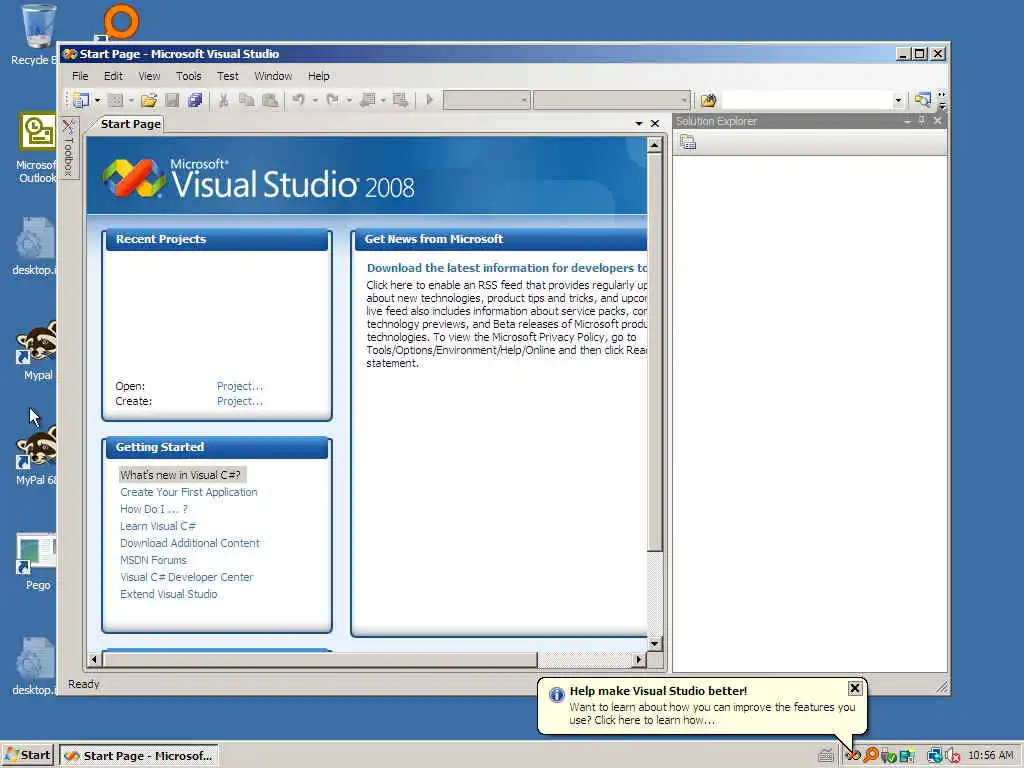Click the orange magnifier tray icon
The image size is (1024, 768).
click(x=871, y=755)
